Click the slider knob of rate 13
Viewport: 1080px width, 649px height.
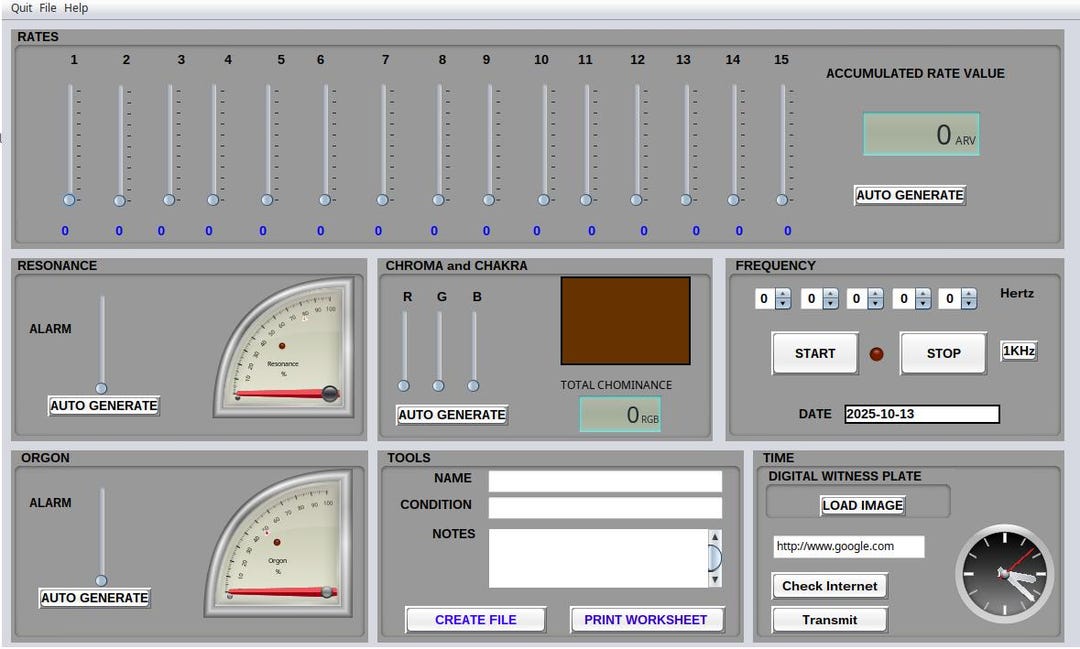686,200
